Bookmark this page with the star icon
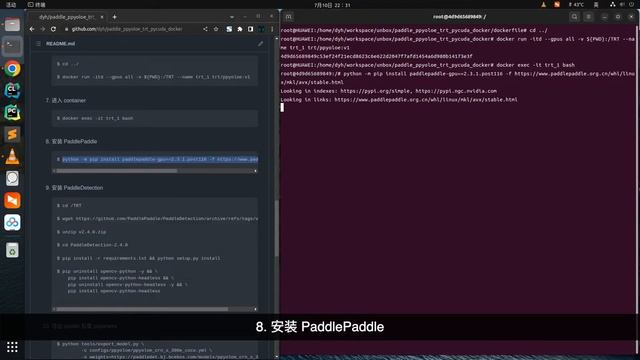Screen dimensions: 640x360 [x=216, y=29]
